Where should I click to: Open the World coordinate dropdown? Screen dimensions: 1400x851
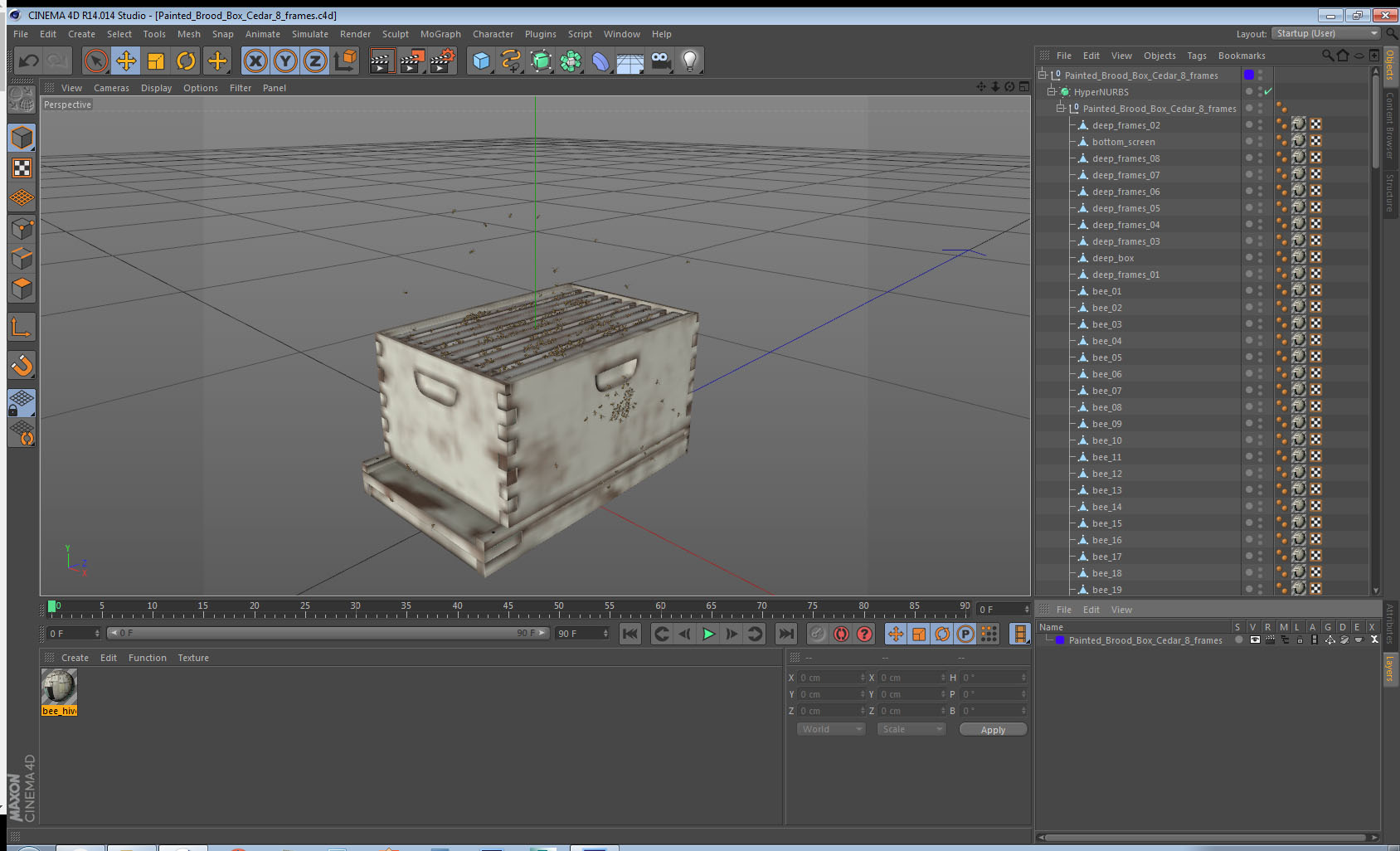tap(830, 729)
